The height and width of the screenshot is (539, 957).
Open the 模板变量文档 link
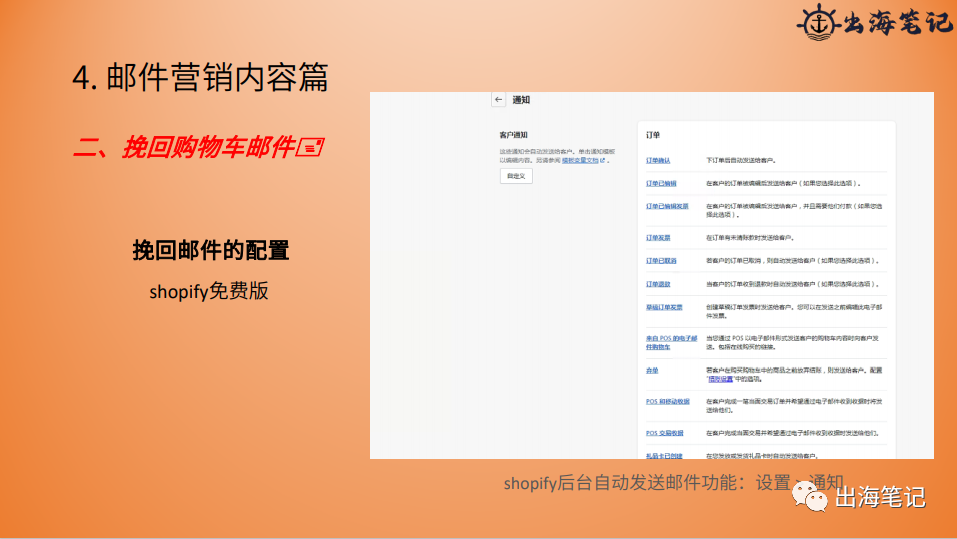coord(580,161)
